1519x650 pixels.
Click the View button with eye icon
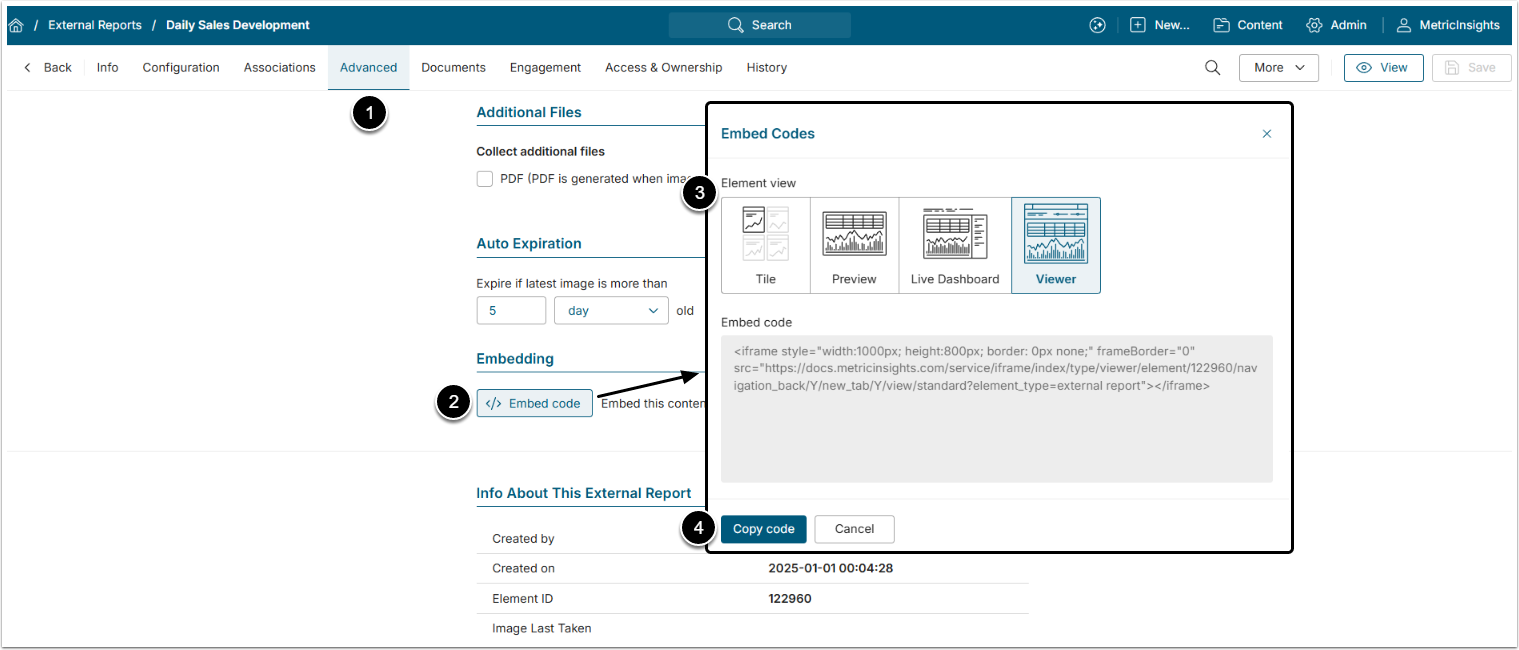(x=1383, y=68)
